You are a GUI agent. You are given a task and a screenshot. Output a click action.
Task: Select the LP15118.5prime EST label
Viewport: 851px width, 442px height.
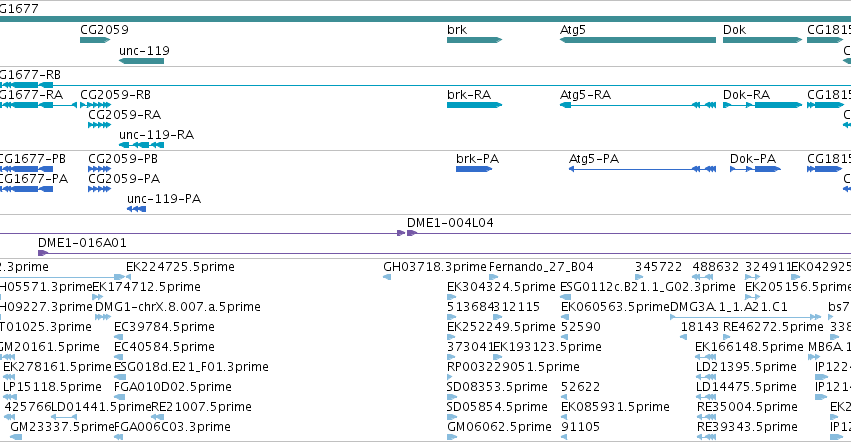click(x=52, y=387)
